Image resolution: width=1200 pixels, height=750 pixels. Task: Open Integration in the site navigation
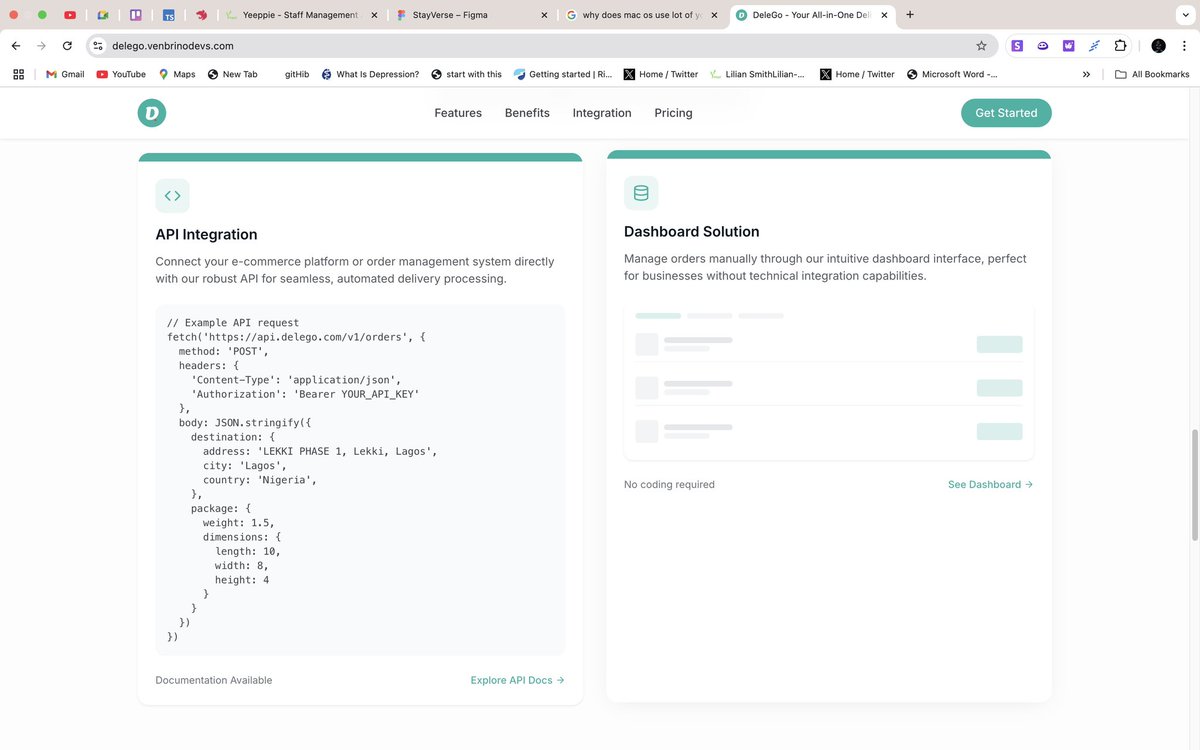[x=602, y=113]
